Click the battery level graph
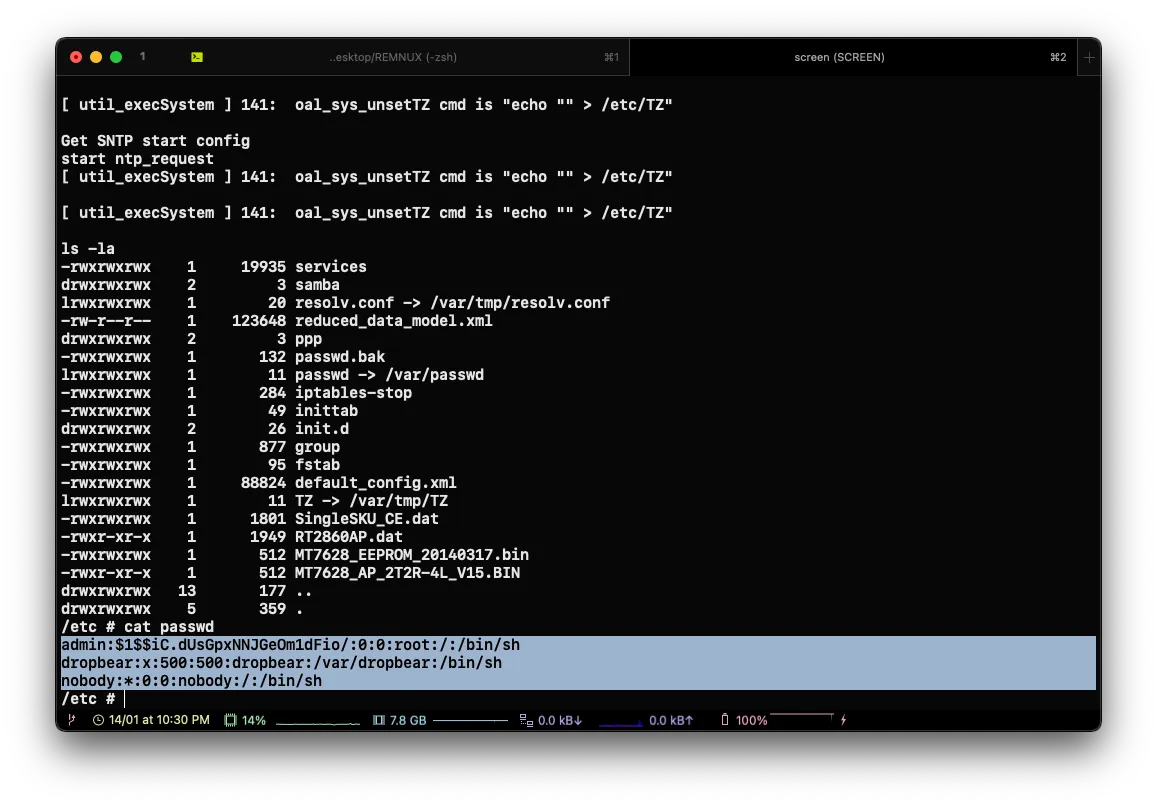Image resolution: width=1157 pixels, height=805 pixels. pyautogui.click(x=801, y=716)
